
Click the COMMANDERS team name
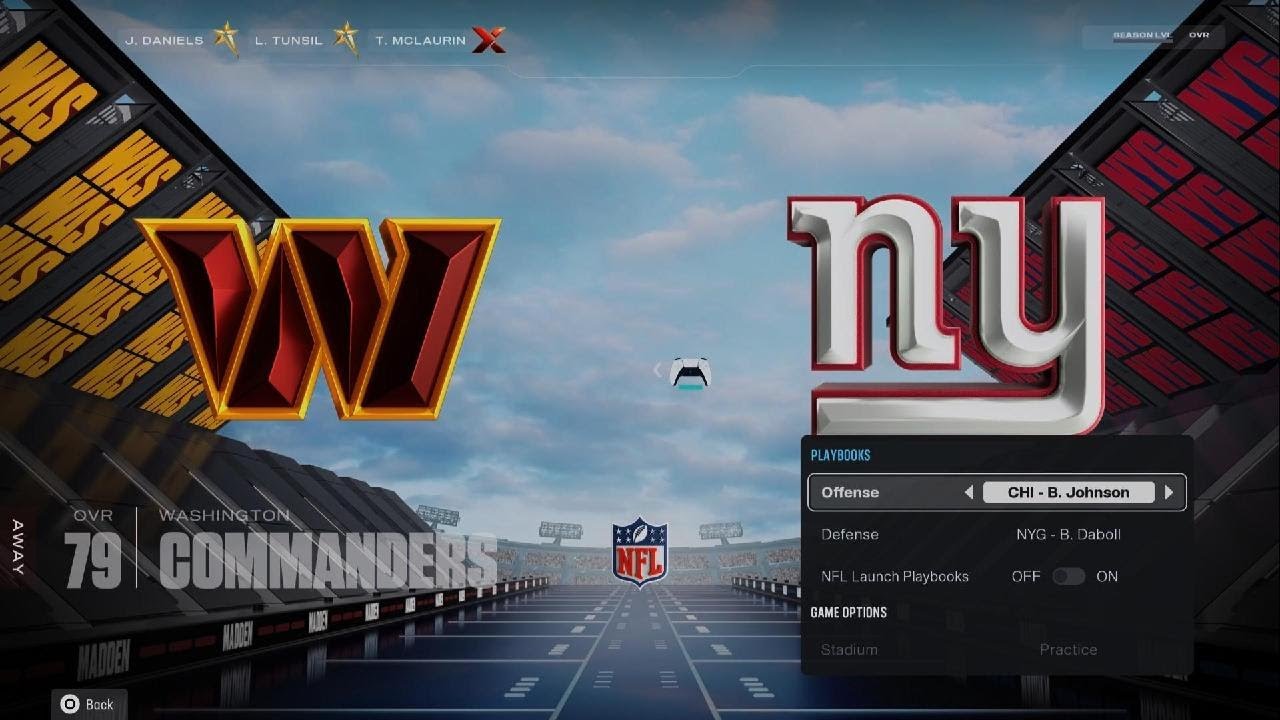pyautogui.click(x=327, y=562)
